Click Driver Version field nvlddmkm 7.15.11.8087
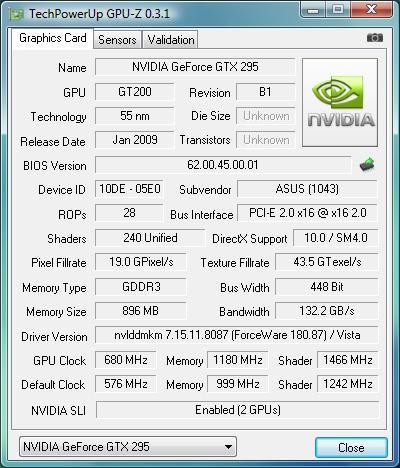This screenshot has width=400, height=468. tap(237, 335)
